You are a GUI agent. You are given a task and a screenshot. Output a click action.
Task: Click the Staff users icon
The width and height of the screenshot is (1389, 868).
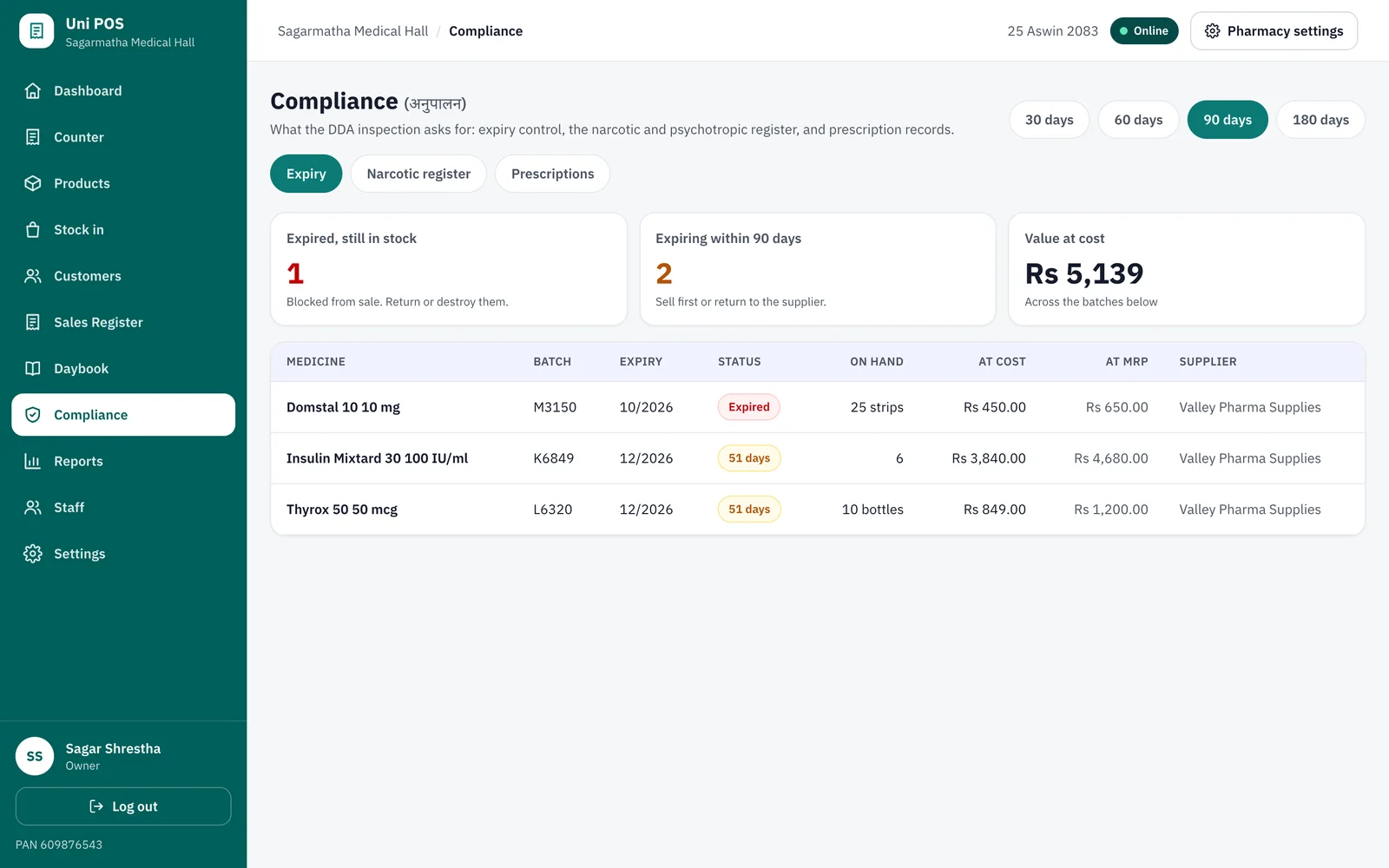coord(33,508)
